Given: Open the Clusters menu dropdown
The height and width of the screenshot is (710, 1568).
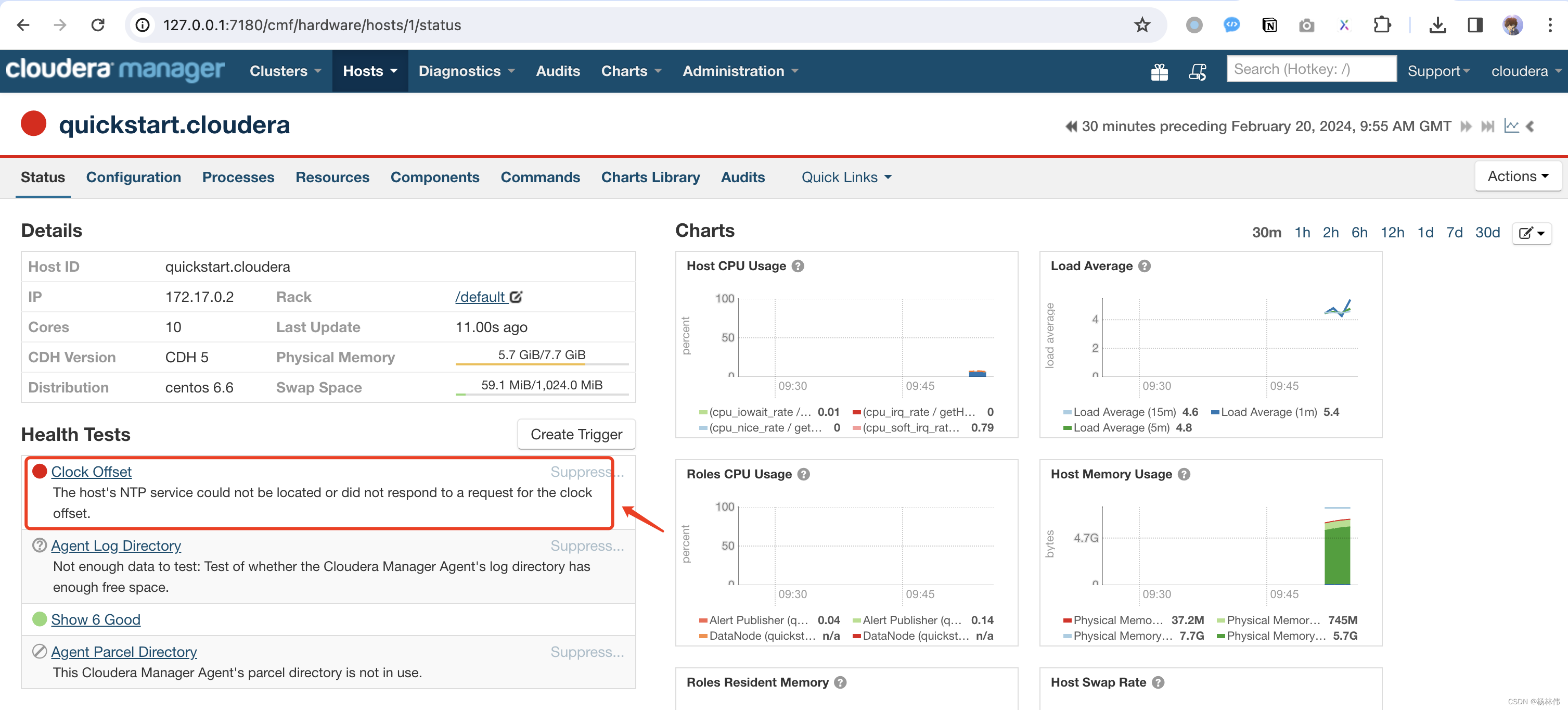Looking at the screenshot, I should click(285, 71).
